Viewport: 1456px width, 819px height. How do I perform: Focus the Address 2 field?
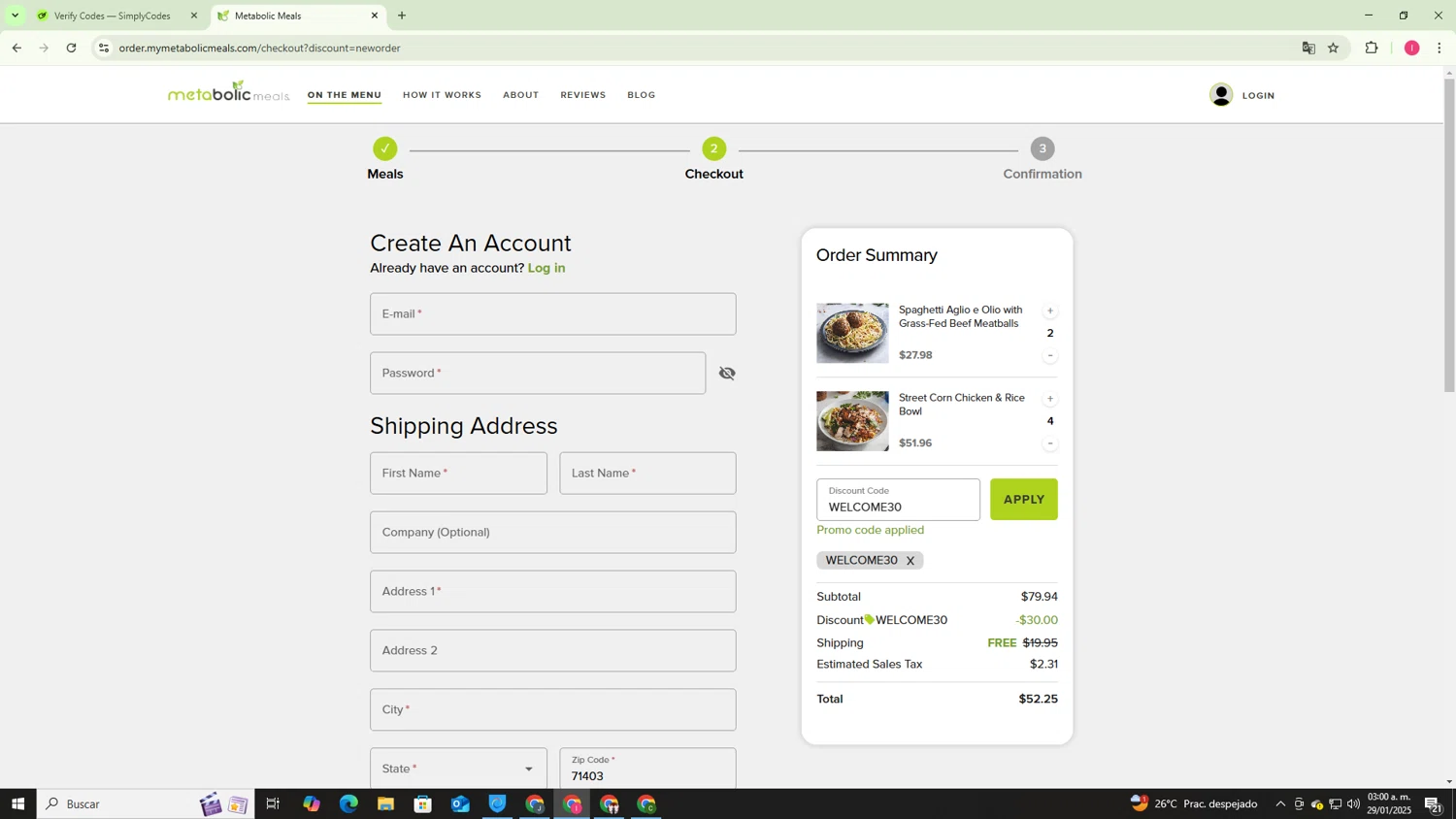pyautogui.click(x=552, y=651)
